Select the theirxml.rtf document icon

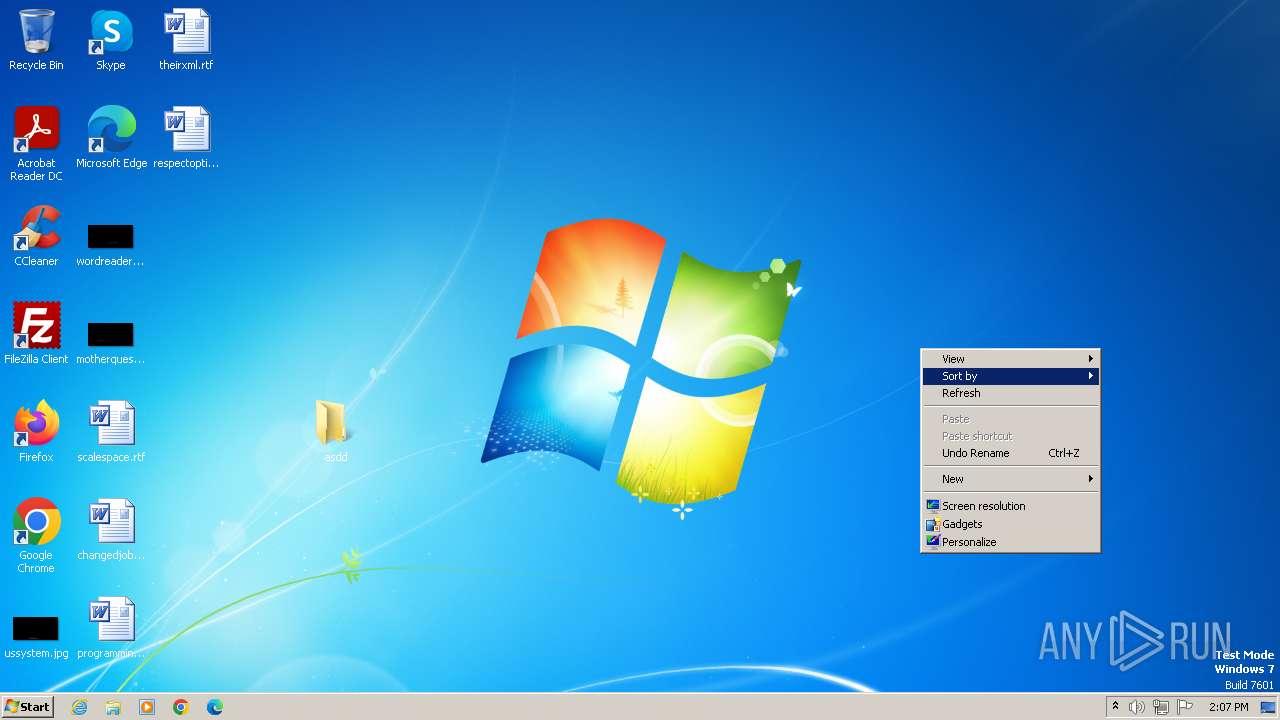186,40
